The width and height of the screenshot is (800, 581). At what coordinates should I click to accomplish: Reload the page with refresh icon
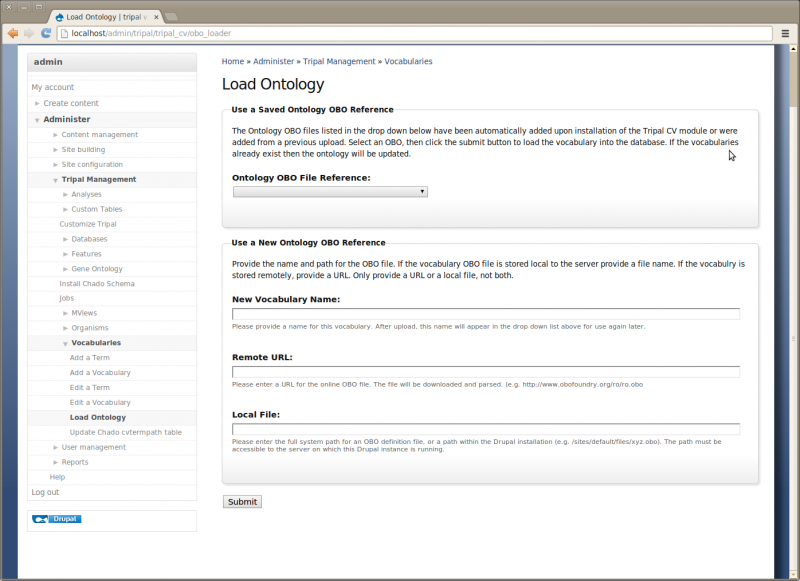(46, 33)
